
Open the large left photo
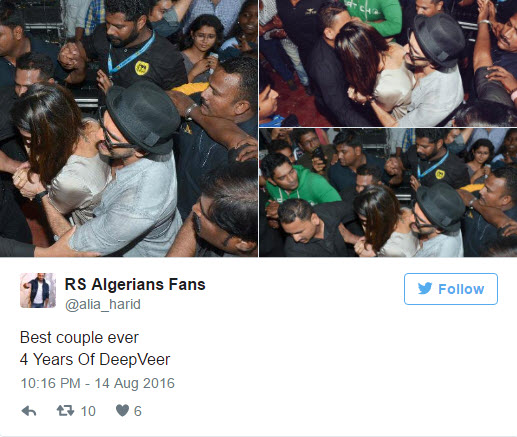pos(129,128)
